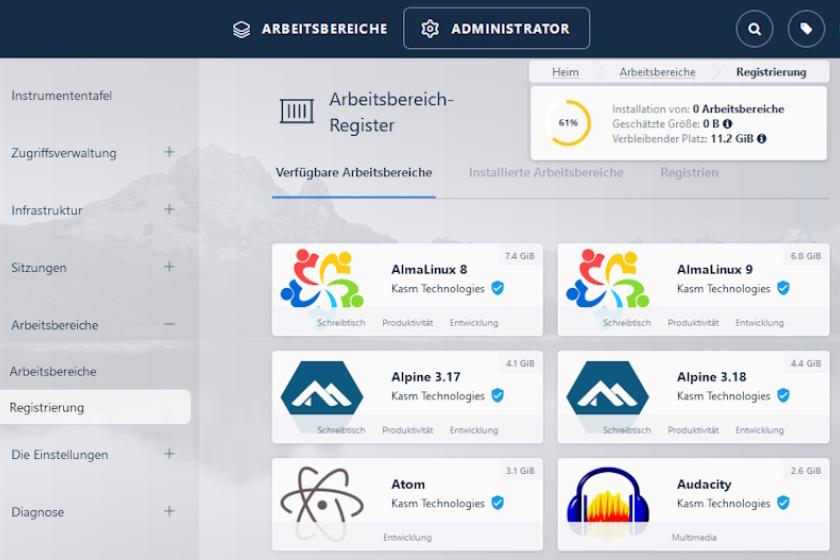Open Arbeitsbereiche sub-item in sidebar

(53, 371)
